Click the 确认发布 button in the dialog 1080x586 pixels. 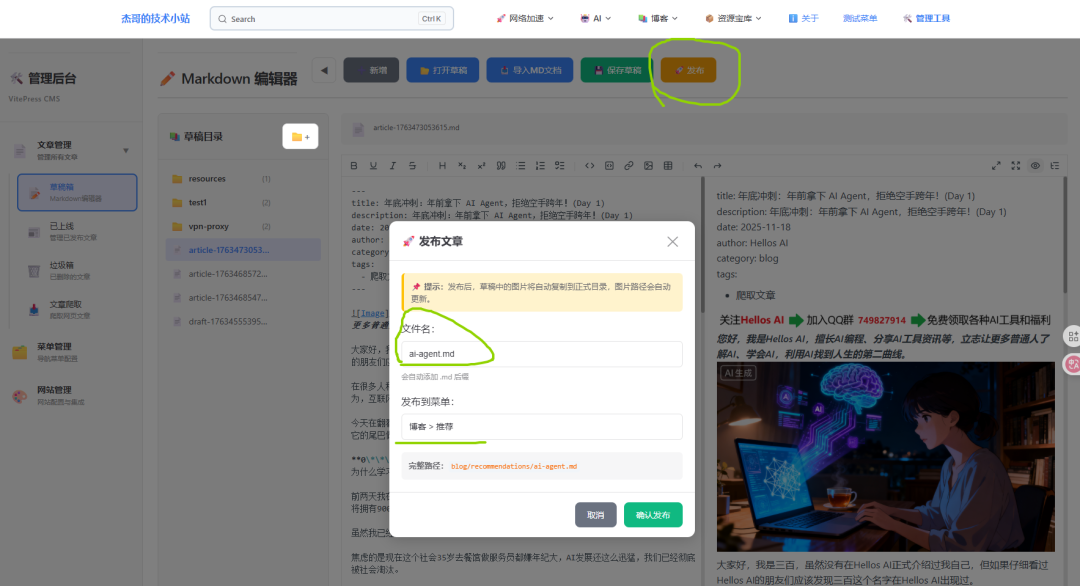click(653, 514)
